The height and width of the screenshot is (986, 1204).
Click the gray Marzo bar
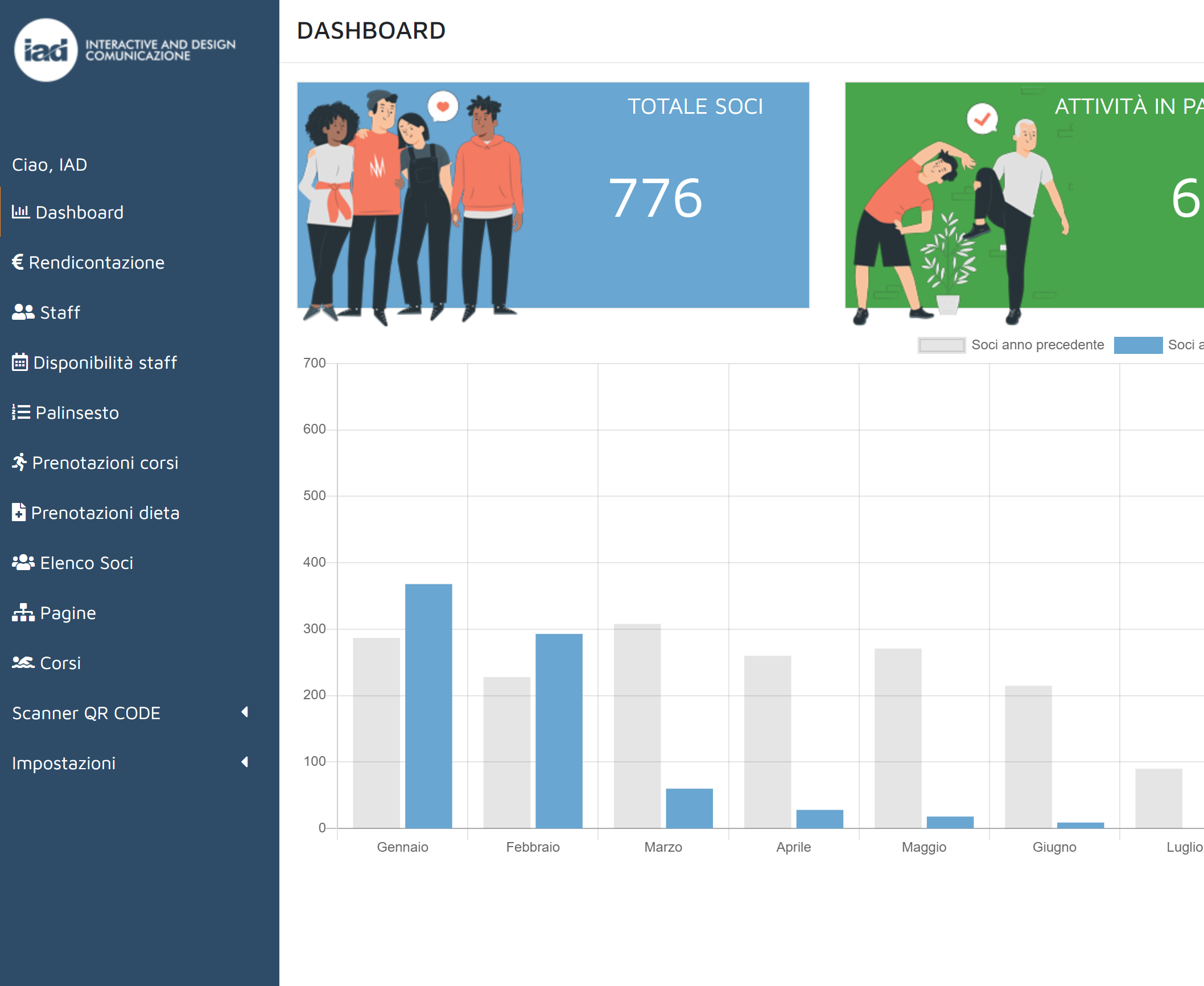click(x=637, y=726)
